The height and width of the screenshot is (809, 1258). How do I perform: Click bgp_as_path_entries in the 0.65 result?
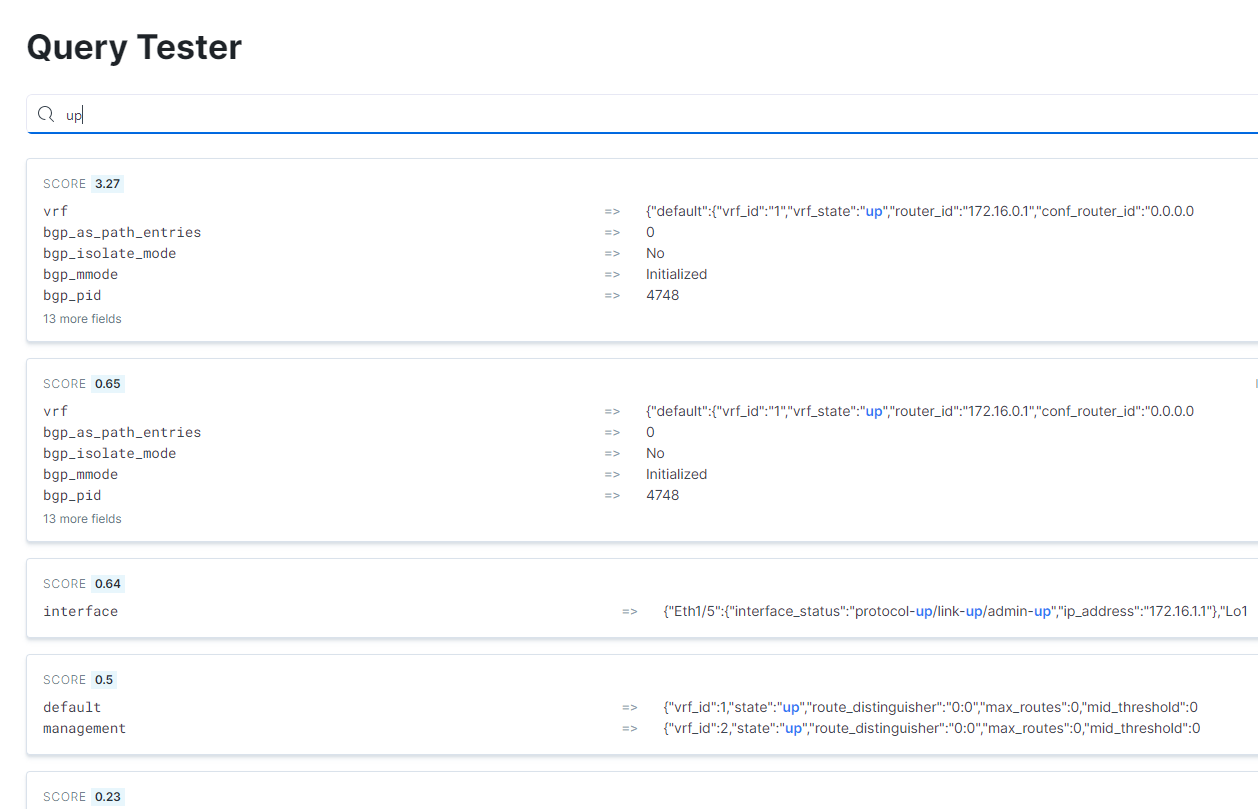coord(122,432)
